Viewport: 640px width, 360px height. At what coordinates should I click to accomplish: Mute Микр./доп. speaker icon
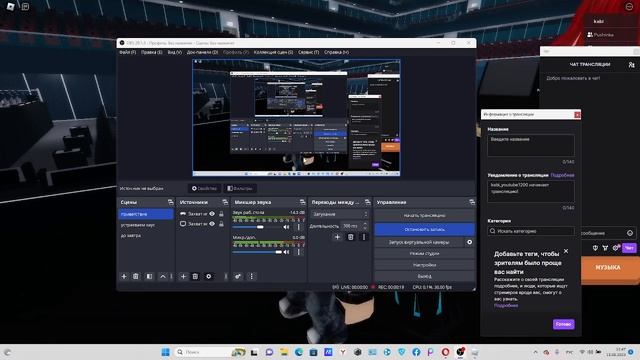click(287, 252)
